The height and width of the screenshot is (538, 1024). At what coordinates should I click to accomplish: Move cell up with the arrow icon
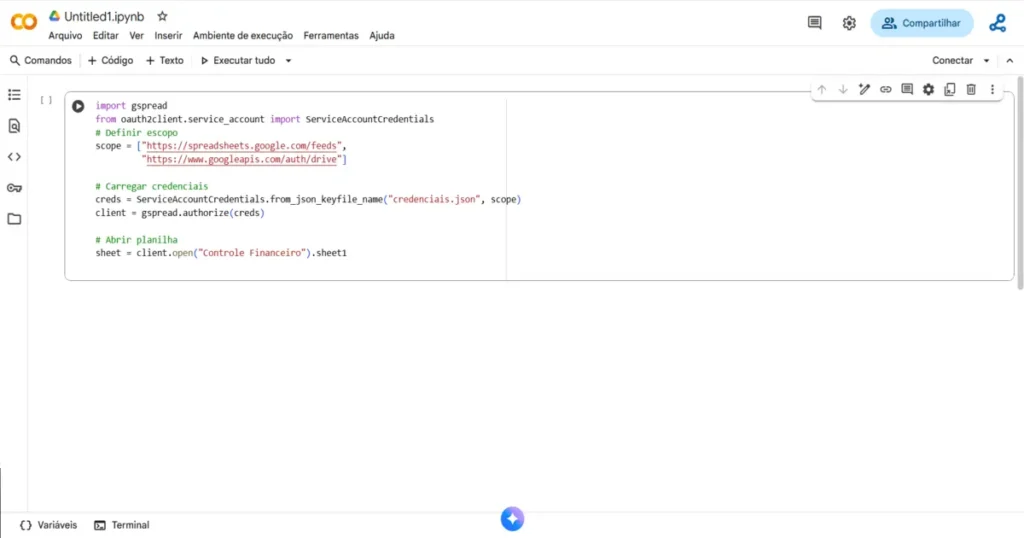822,89
